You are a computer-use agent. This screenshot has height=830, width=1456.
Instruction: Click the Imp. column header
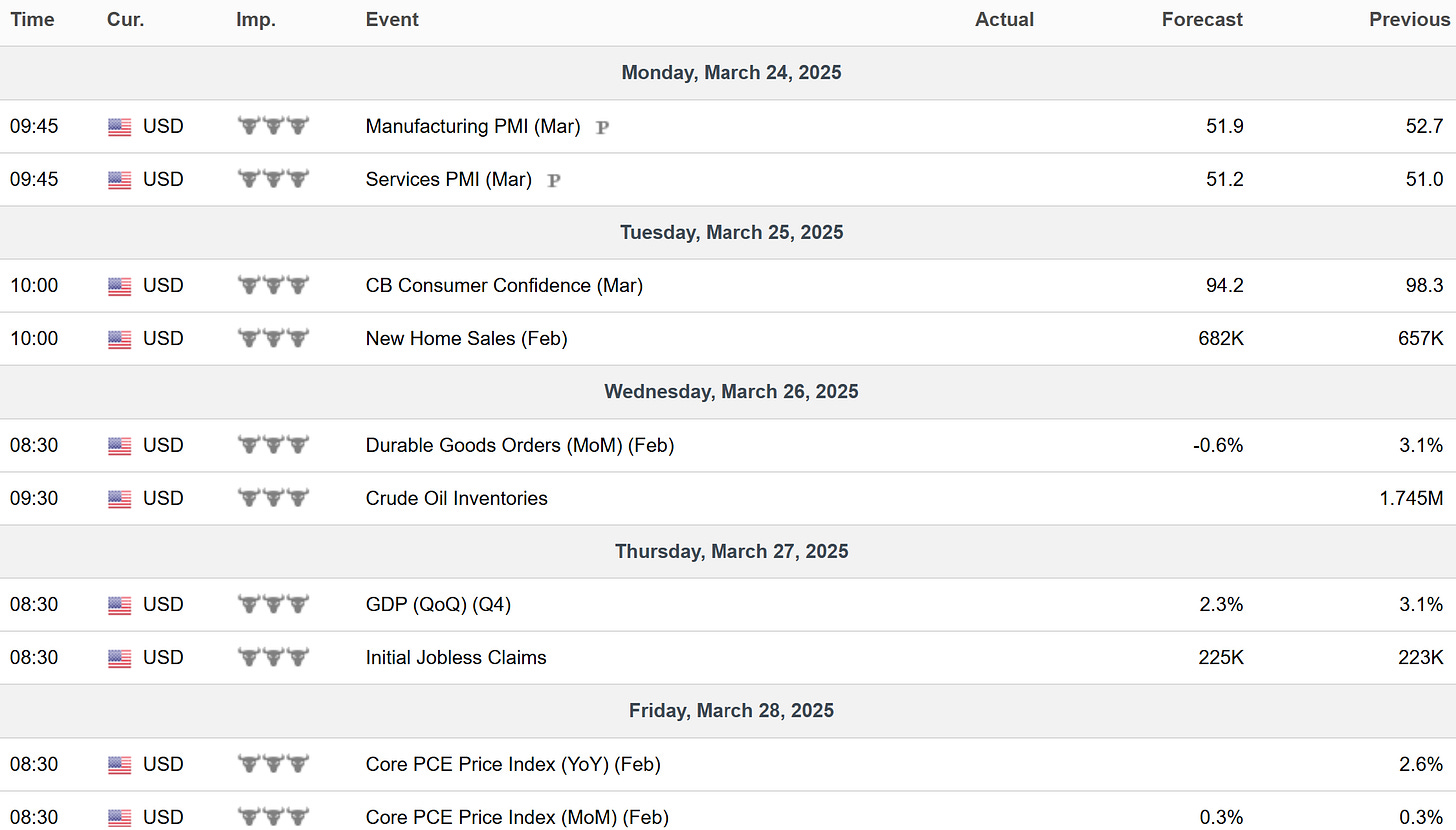[x=256, y=20]
